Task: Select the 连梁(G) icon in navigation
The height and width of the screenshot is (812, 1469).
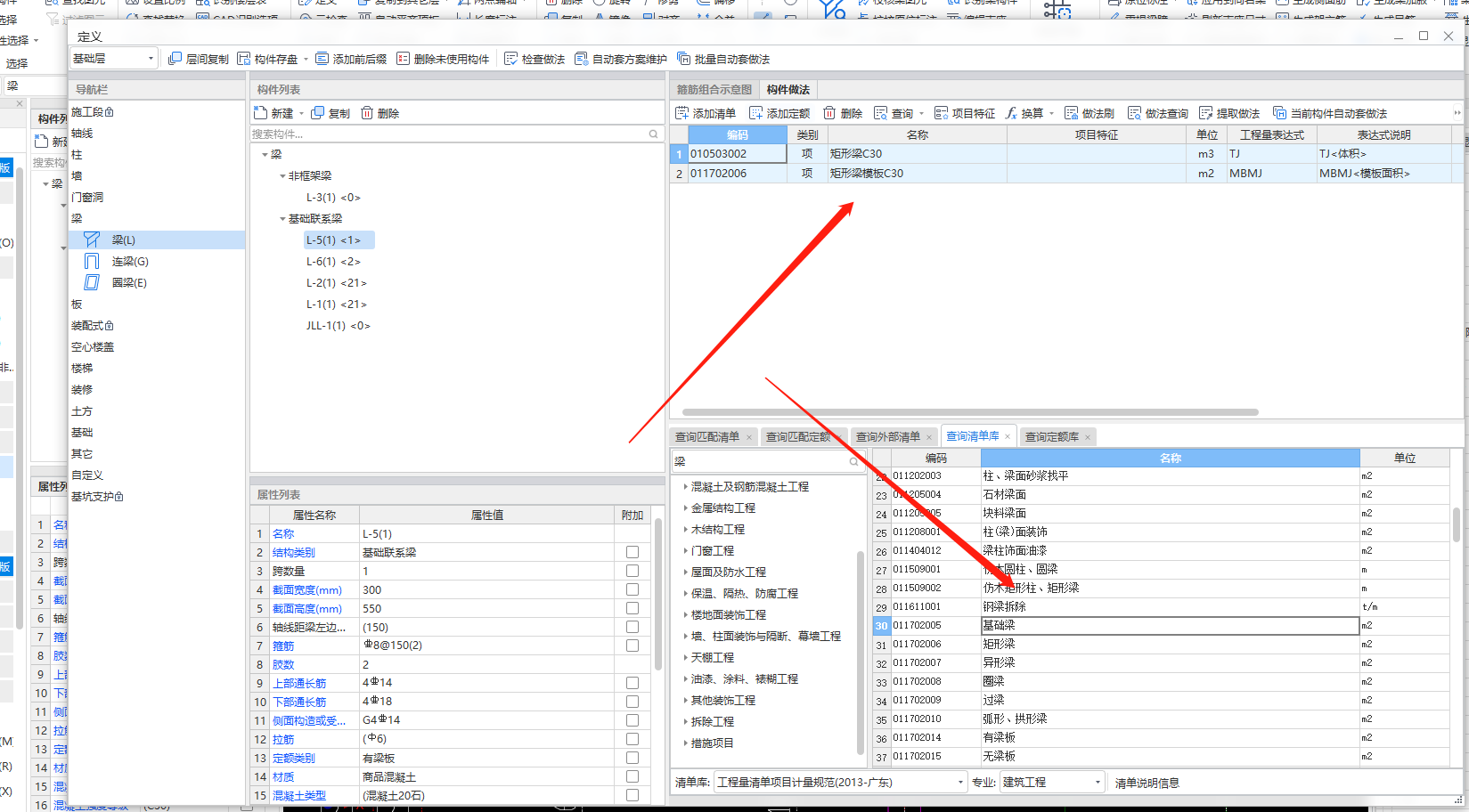Action: pos(92,261)
